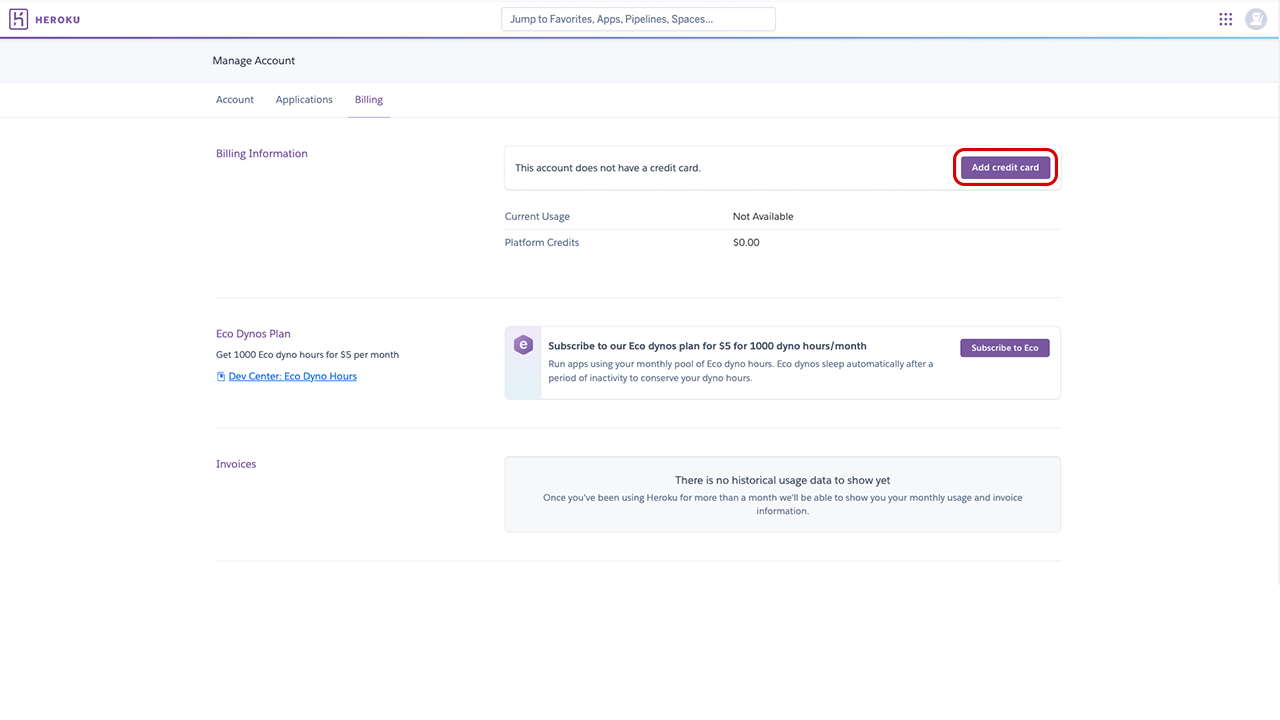Click the Manage Account page title

(x=254, y=61)
